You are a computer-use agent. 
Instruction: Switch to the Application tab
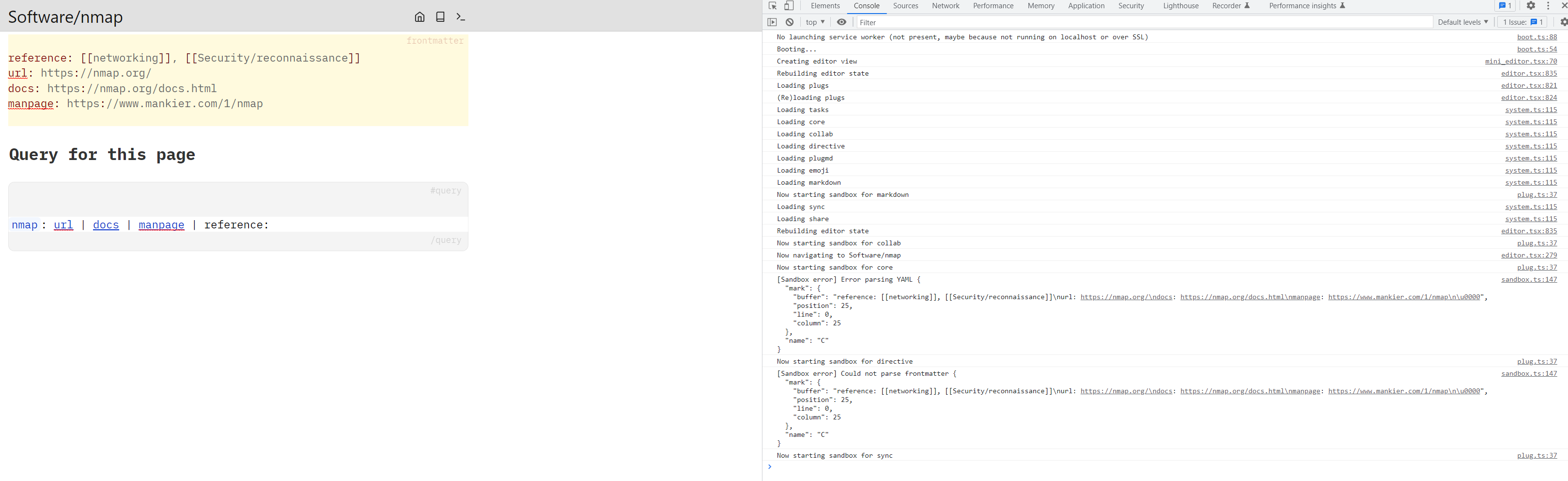(x=1087, y=5)
